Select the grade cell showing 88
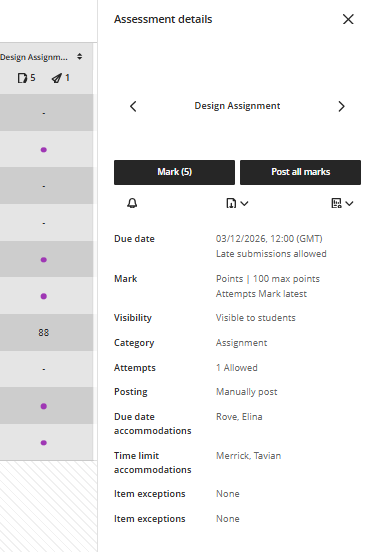The width and height of the screenshot is (368, 552). pos(44,333)
